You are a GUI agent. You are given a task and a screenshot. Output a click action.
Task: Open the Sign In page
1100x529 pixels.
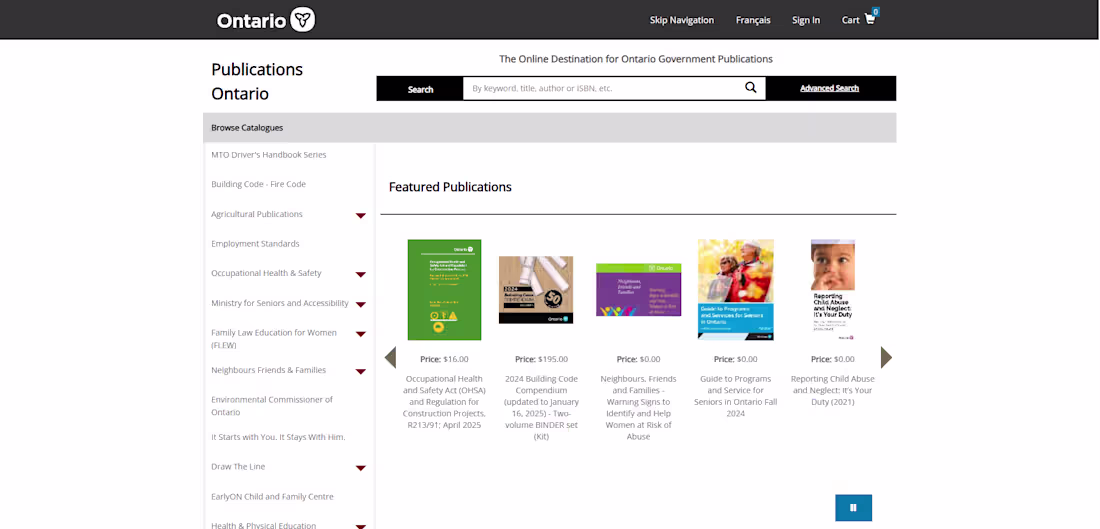point(806,20)
